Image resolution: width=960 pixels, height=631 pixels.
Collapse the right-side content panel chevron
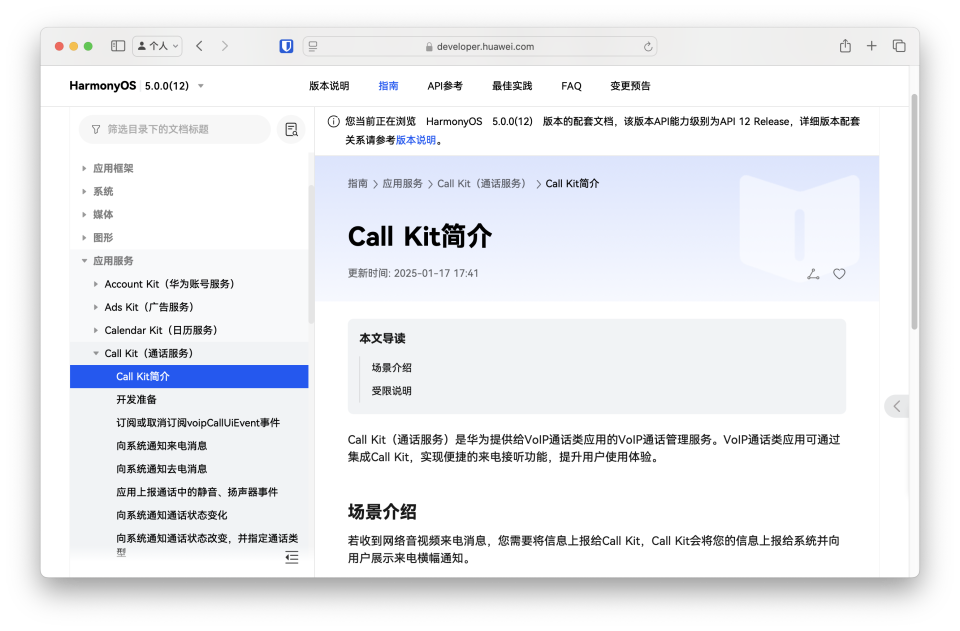pyautogui.click(x=897, y=406)
